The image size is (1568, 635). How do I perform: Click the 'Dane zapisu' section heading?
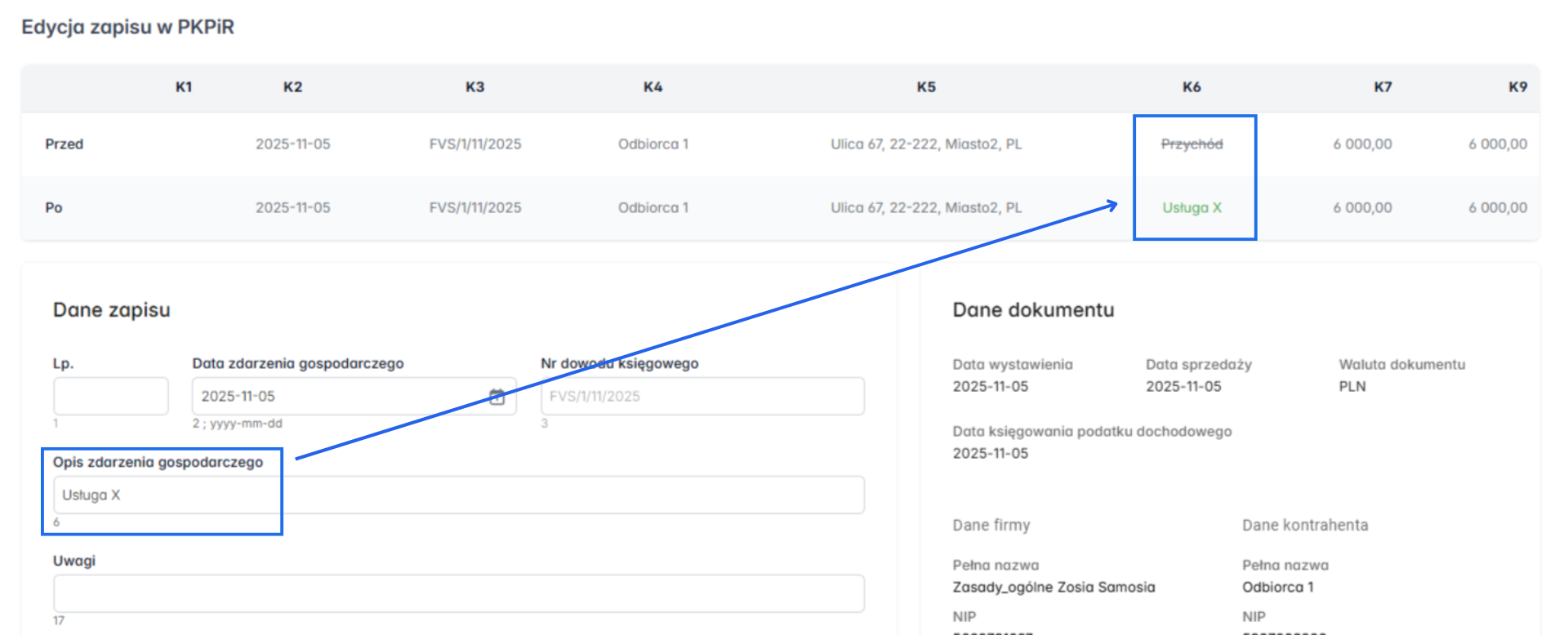(112, 310)
